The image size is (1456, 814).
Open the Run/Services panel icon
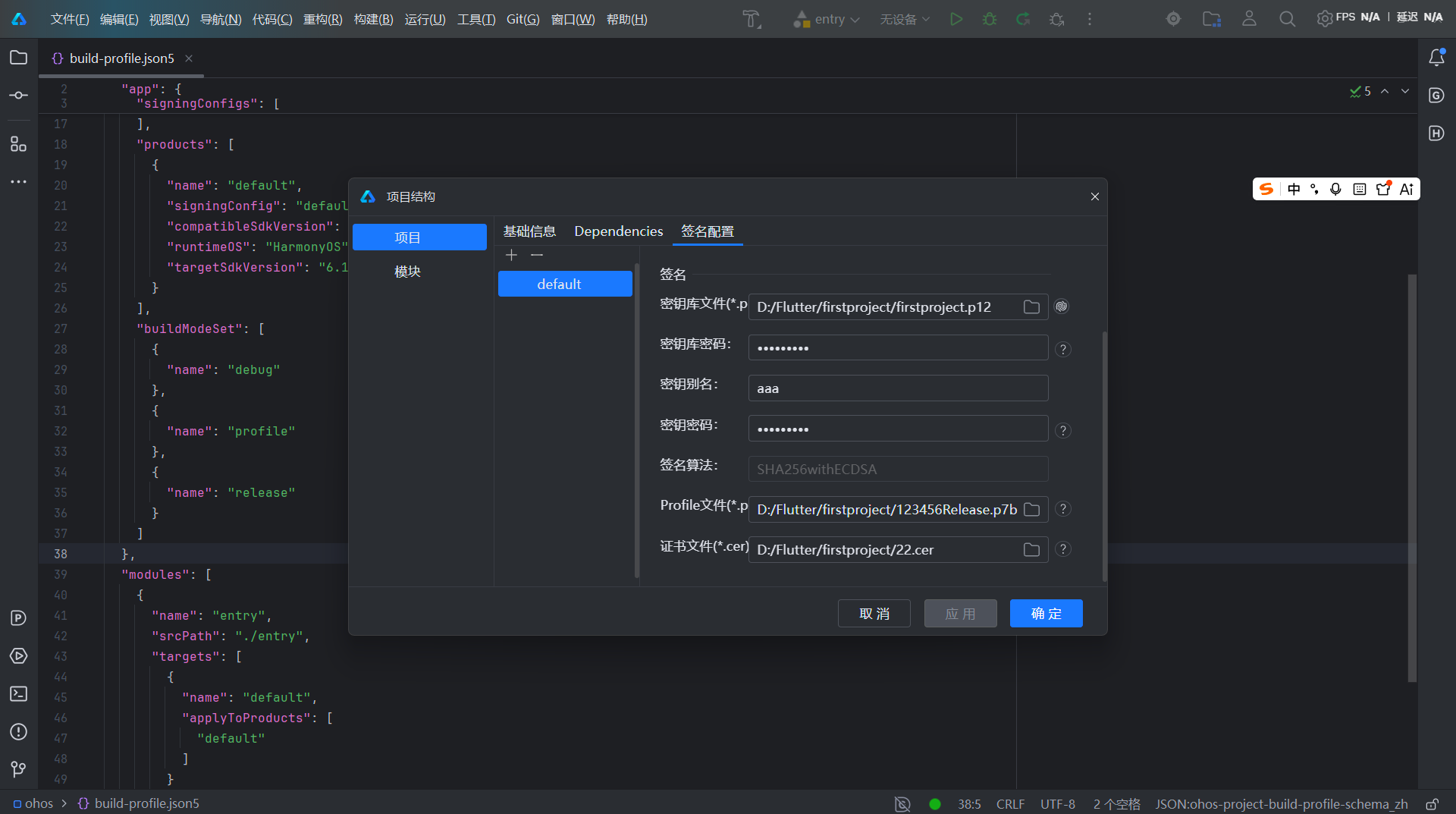coord(19,656)
